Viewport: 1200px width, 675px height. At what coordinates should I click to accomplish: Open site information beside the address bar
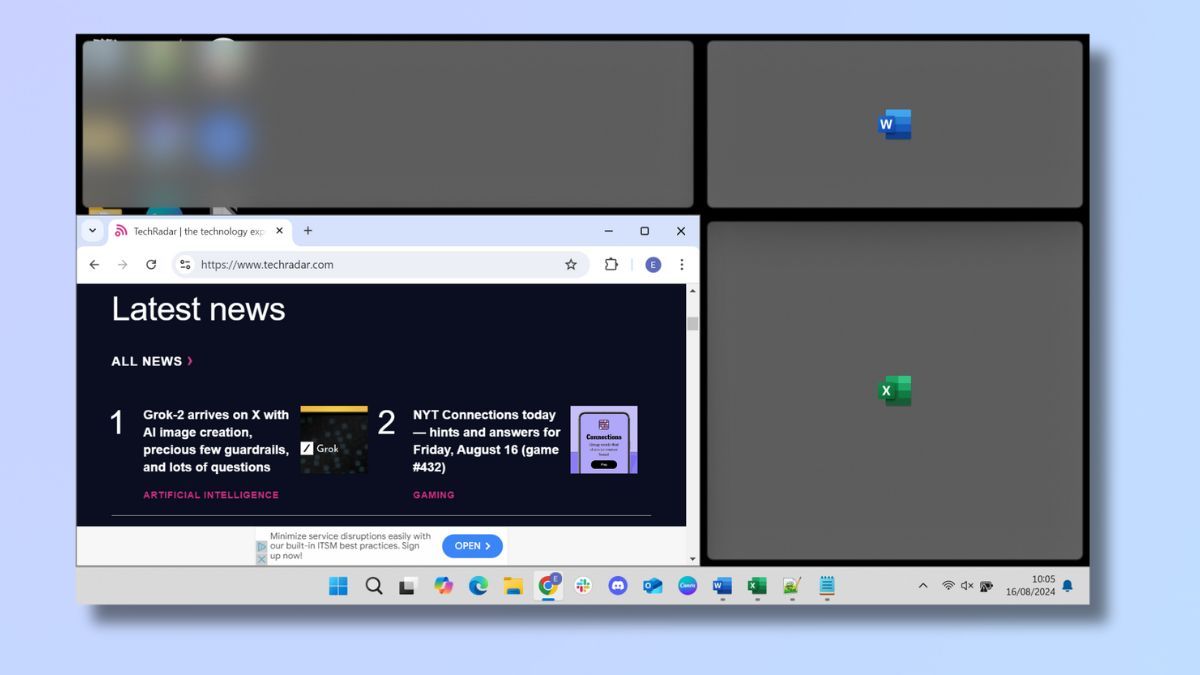[x=185, y=264]
